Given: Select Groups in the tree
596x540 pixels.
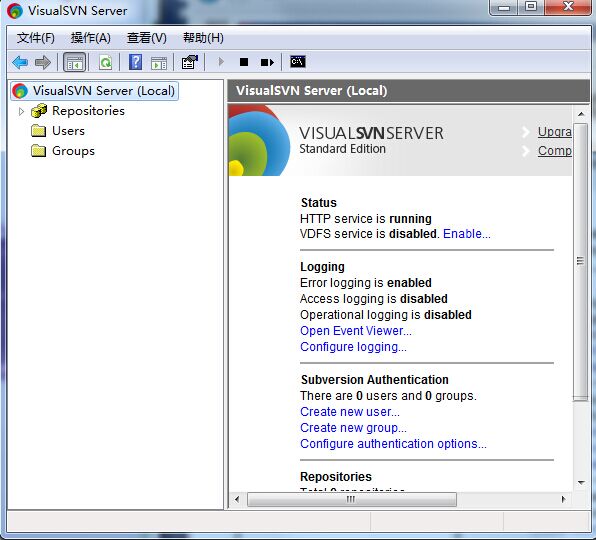Looking at the screenshot, I should tap(73, 151).
